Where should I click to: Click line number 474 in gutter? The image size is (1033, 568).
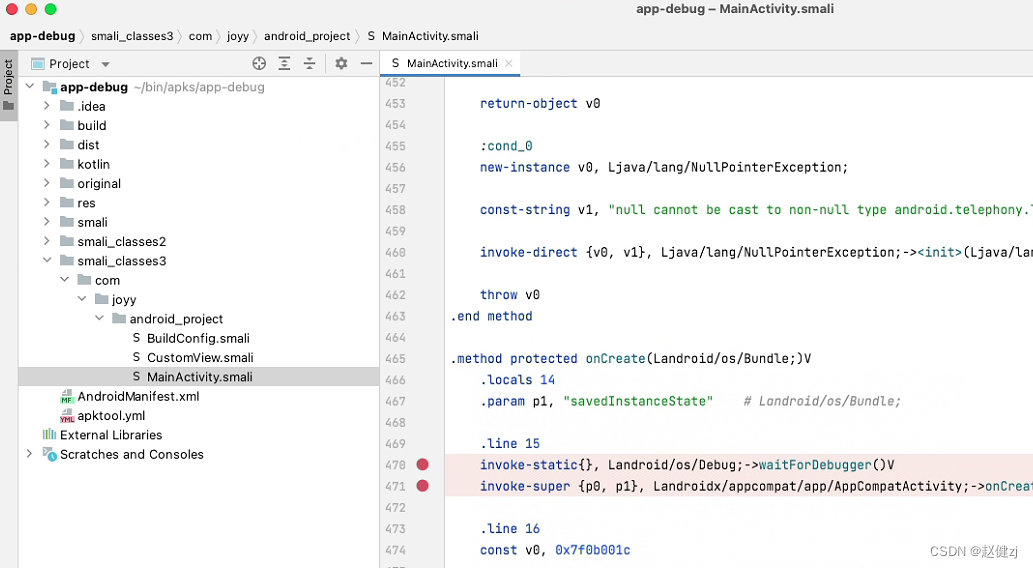[x=395, y=550]
